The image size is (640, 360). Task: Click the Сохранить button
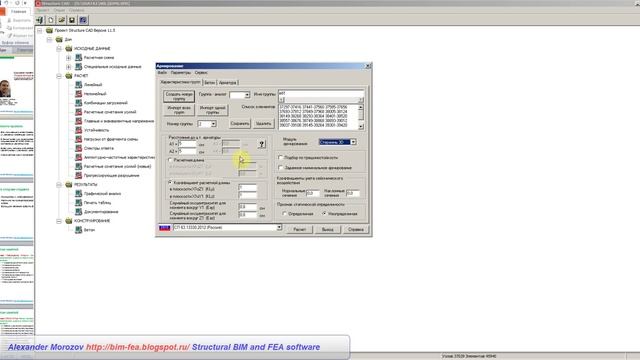click(x=240, y=123)
